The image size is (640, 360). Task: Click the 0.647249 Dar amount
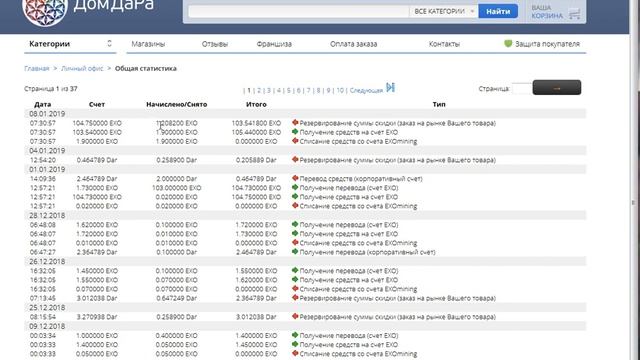[176, 298]
